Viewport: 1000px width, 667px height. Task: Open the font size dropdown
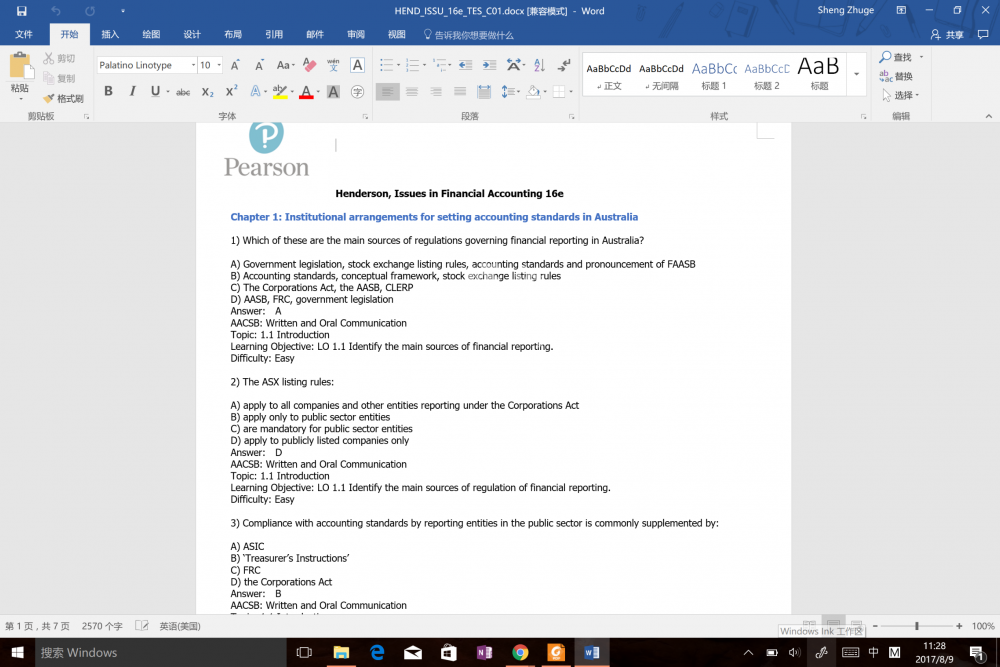click(218, 65)
